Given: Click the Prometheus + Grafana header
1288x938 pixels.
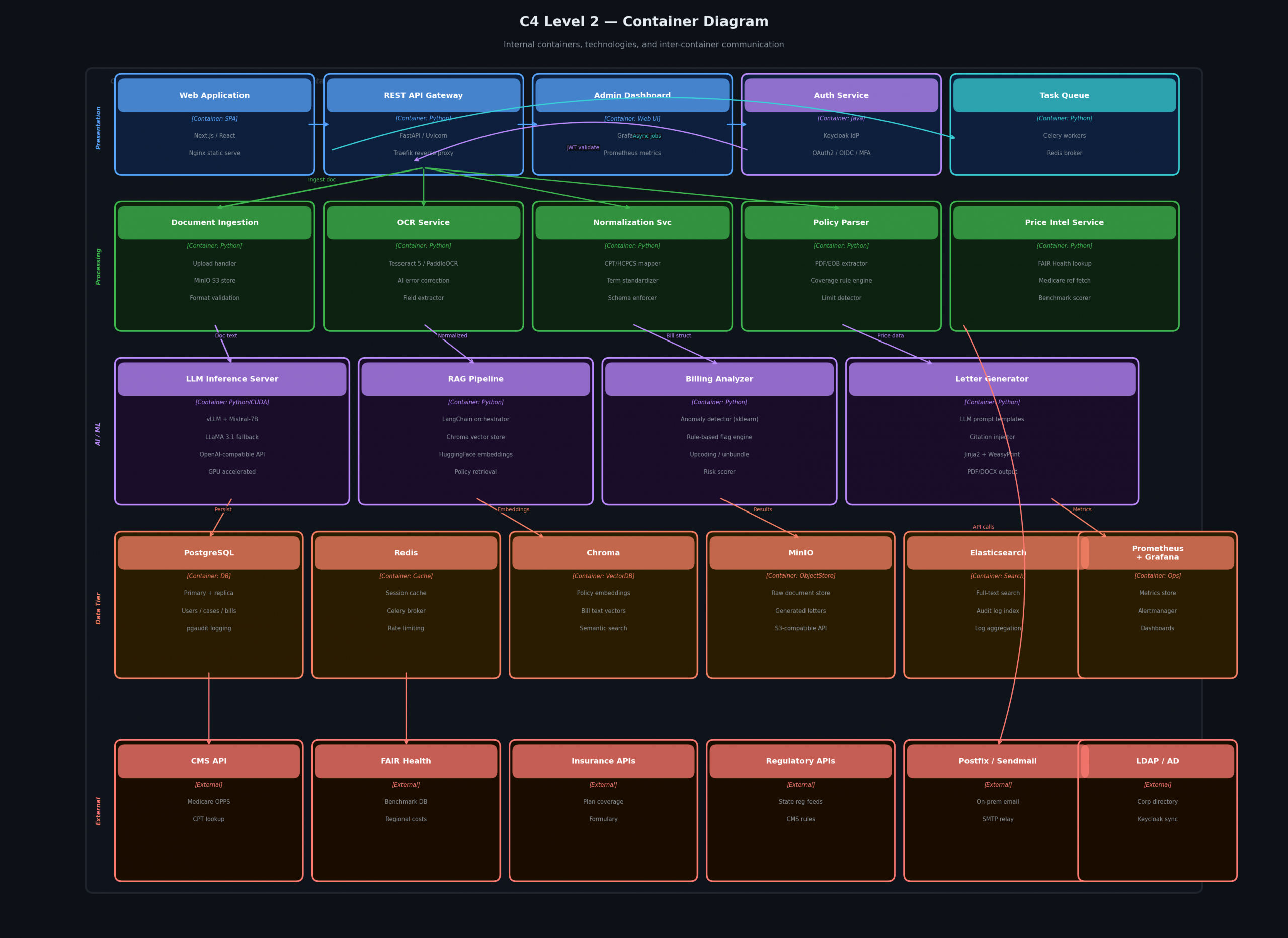Looking at the screenshot, I should tap(1157, 552).
